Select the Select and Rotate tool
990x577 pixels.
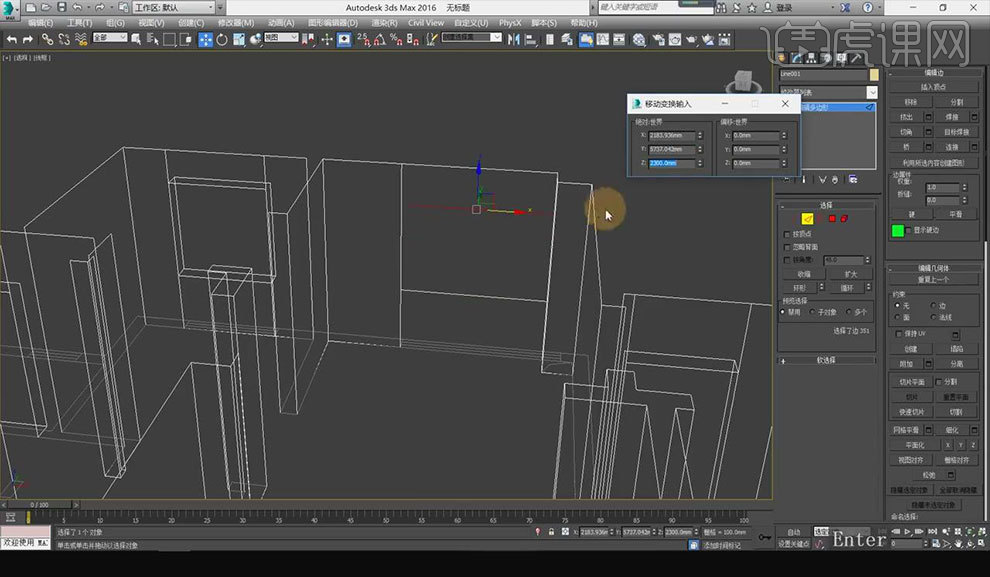click(x=221, y=39)
